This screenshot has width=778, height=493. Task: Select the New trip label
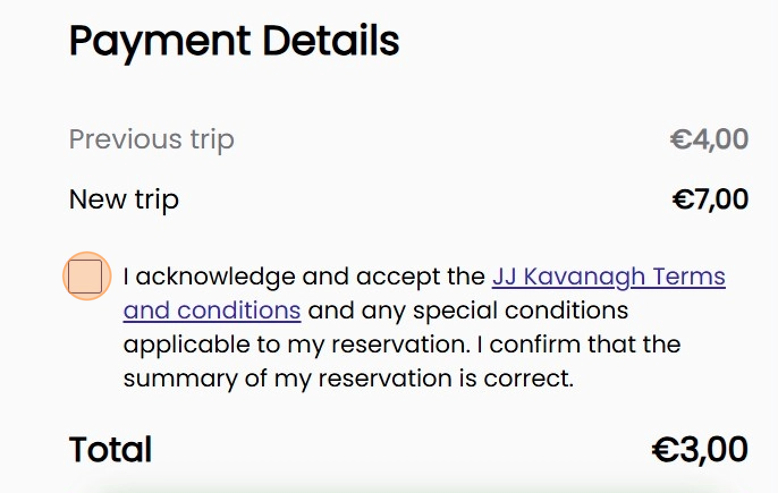point(124,199)
